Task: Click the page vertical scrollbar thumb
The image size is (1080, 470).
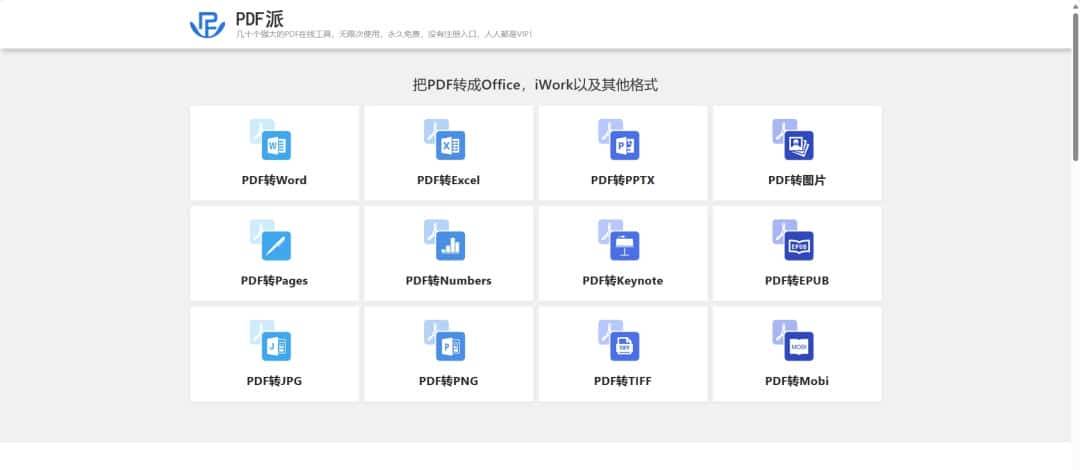Action: (1075, 88)
